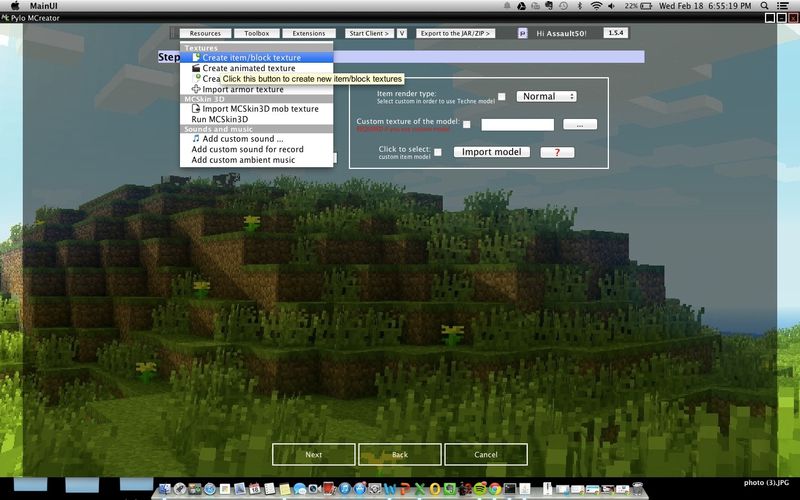Screen dimensions: 800x500
Task: Click the purple P icon beside Hi Assault50
Action: (522, 34)
